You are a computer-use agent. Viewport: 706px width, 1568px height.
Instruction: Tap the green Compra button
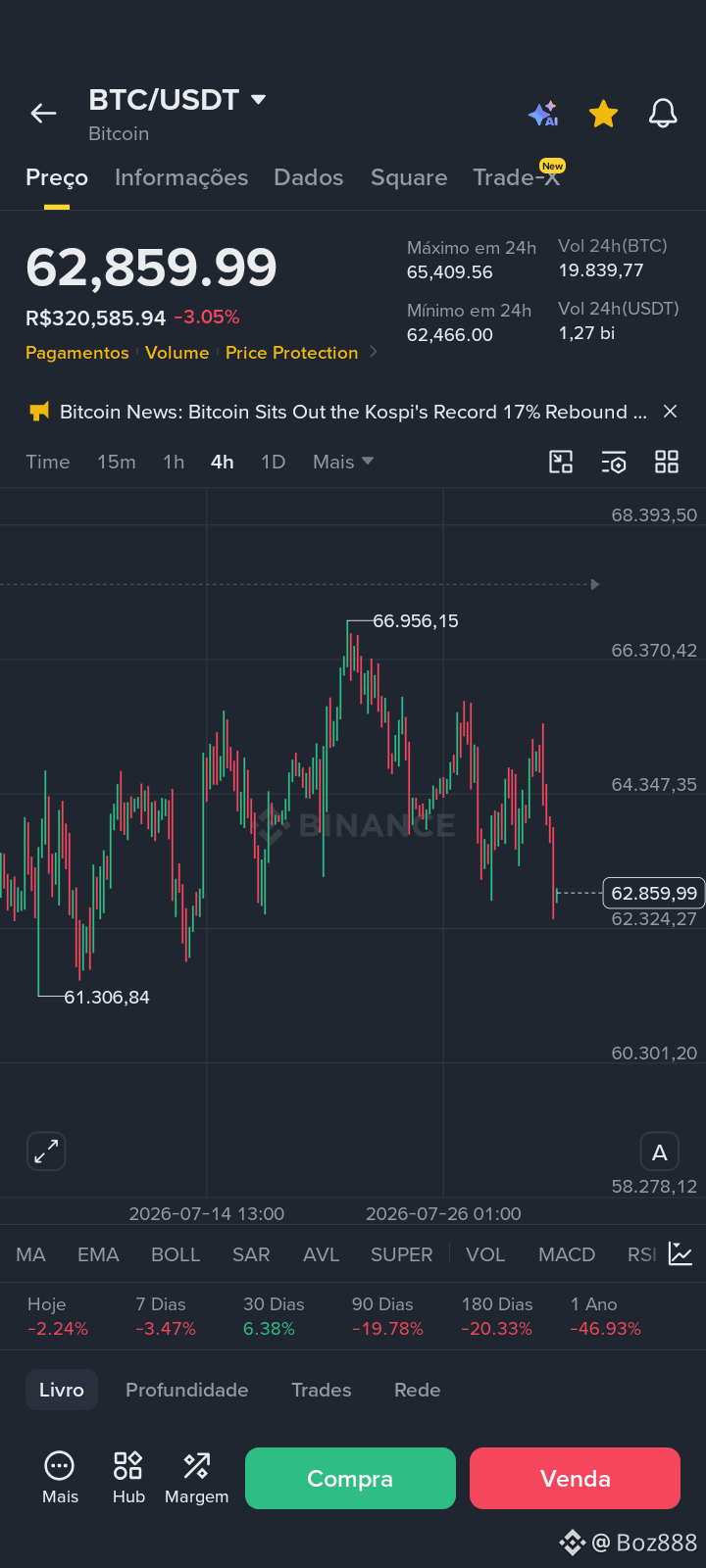(350, 1478)
